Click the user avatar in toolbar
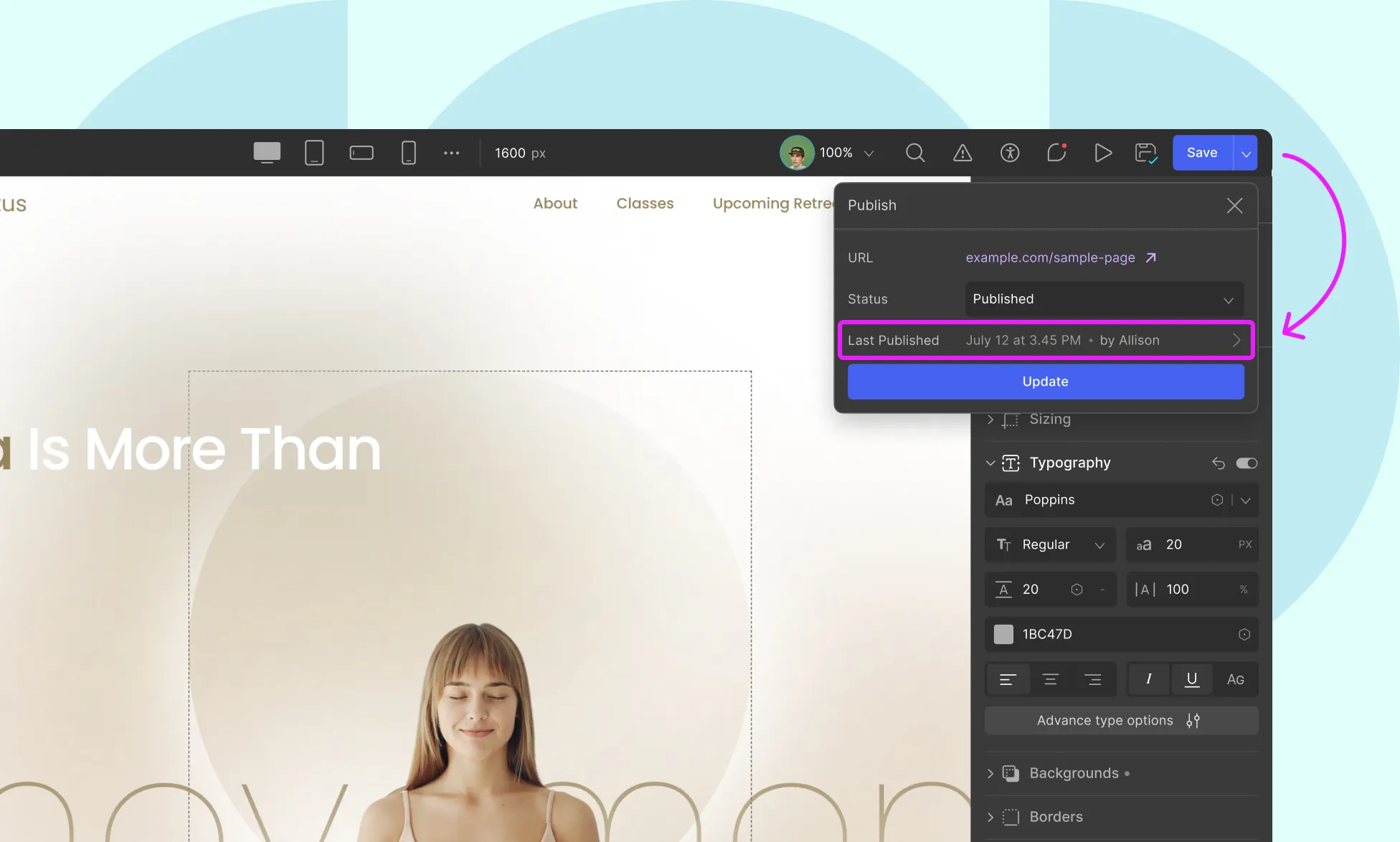 (797, 153)
